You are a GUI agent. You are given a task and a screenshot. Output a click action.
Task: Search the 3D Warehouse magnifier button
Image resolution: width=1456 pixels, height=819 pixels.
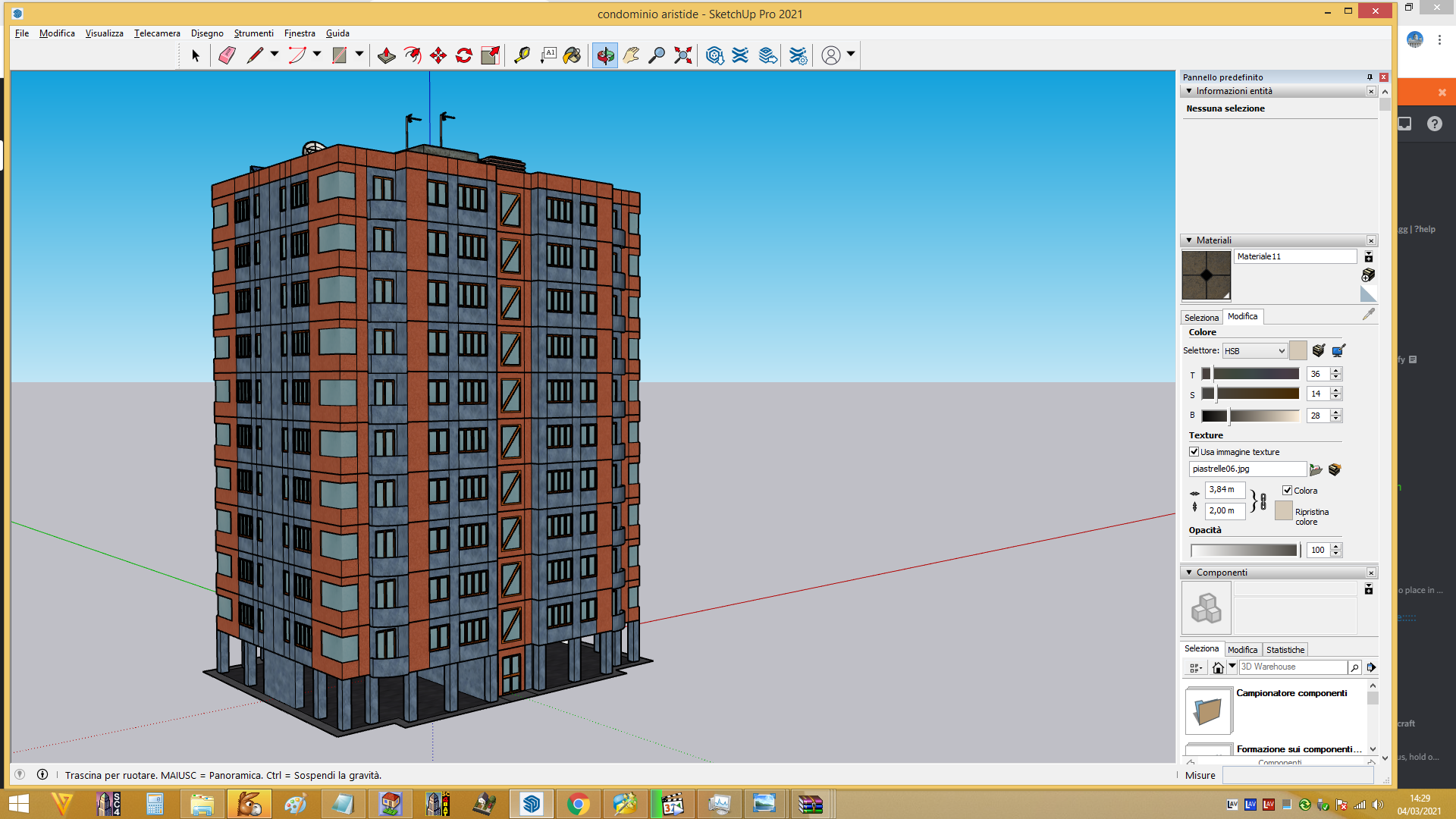tap(1354, 667)
